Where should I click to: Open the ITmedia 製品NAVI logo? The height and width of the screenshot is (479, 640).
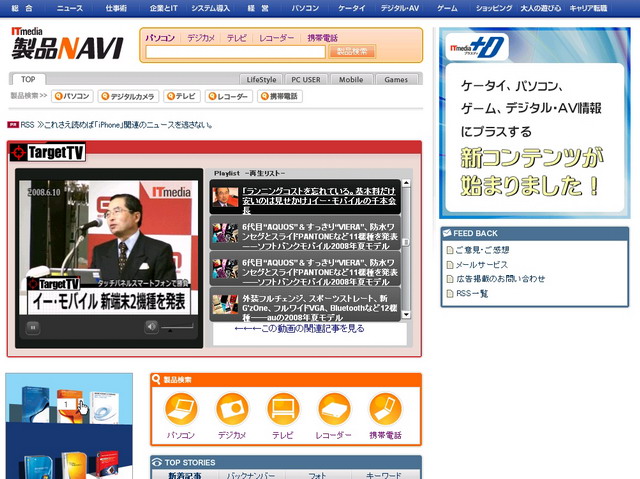pos(66,43)
